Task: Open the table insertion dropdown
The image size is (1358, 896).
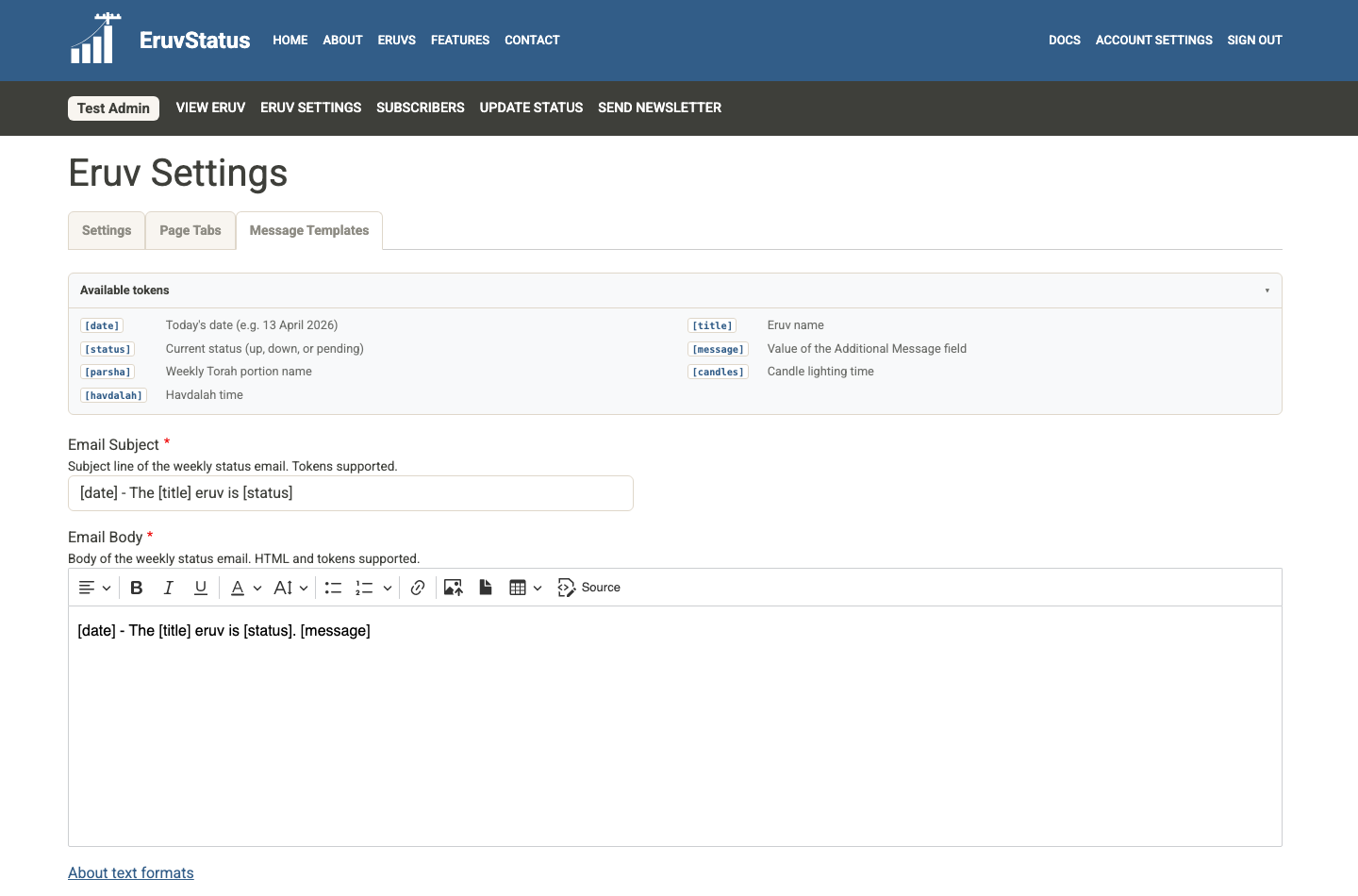Action: 538,587
